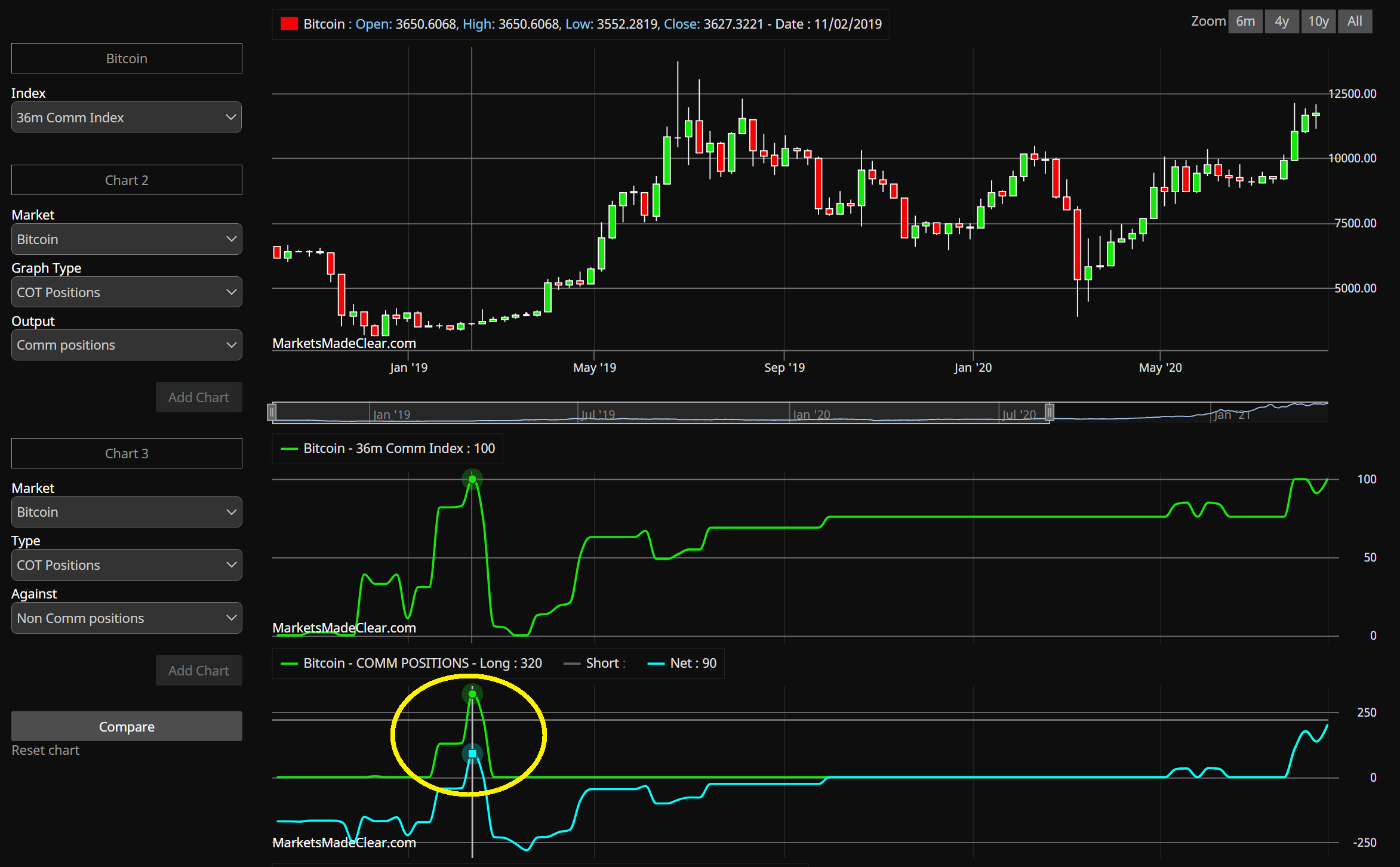Click the Index label above the first dropdown
Image resolution: width=1400 pixels, height=867 pixels.
pyautogui.click(x=28, y=93)
